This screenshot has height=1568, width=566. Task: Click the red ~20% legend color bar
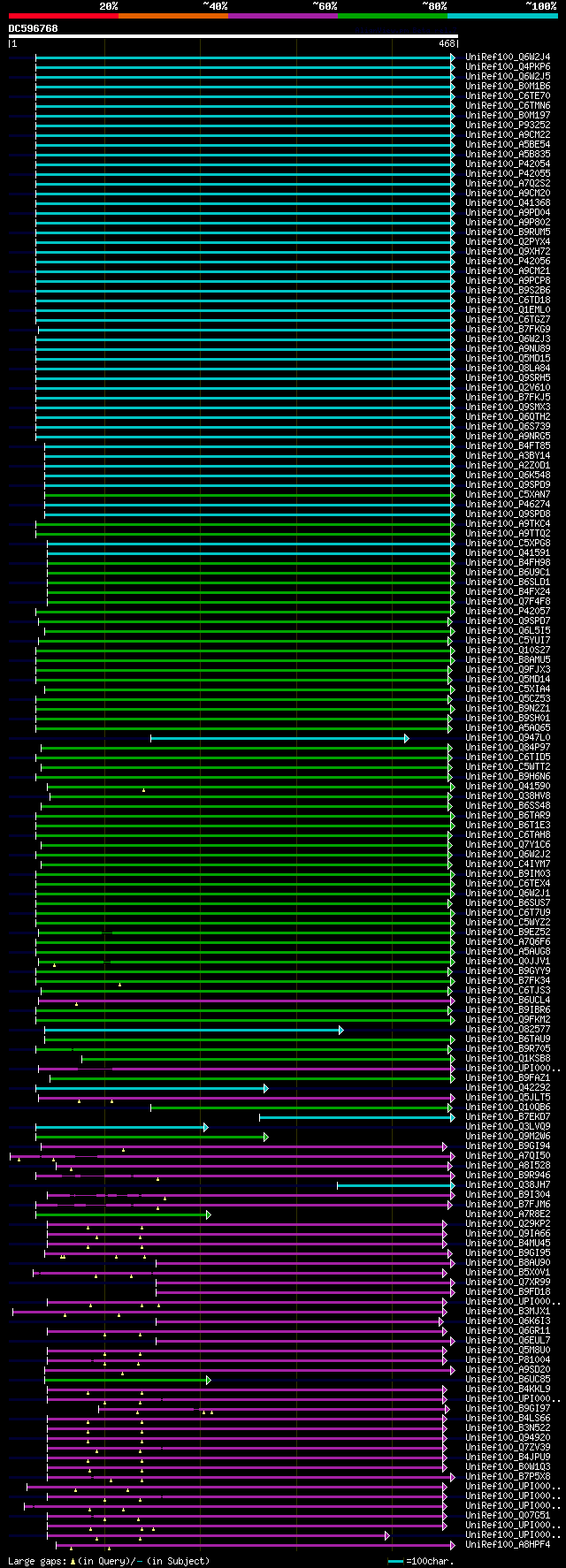[63, 16]
